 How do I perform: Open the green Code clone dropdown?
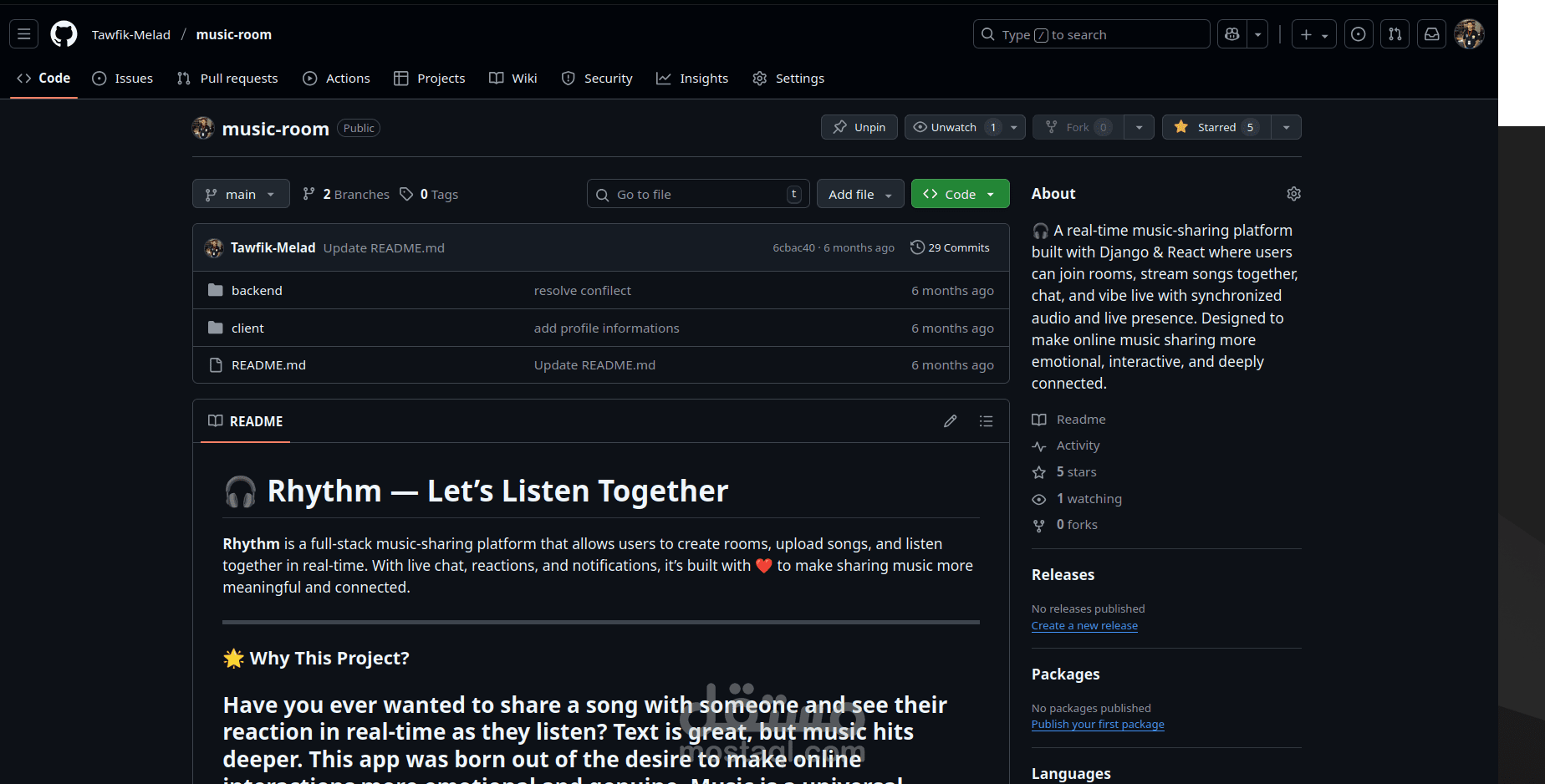pos(960,194)
